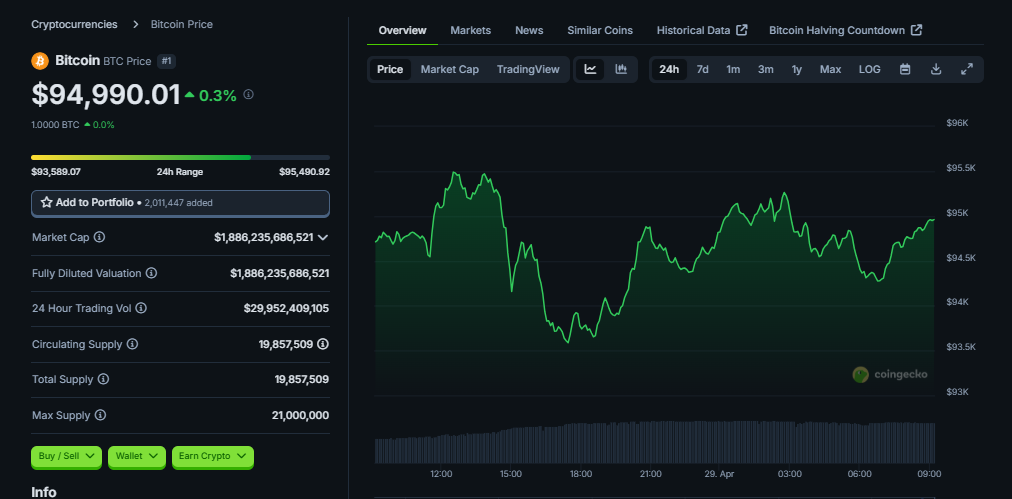Click the $95,490.92 high range value
Image resolution: width=1012 pixels, height=499 pixels.
coord(304,172)
